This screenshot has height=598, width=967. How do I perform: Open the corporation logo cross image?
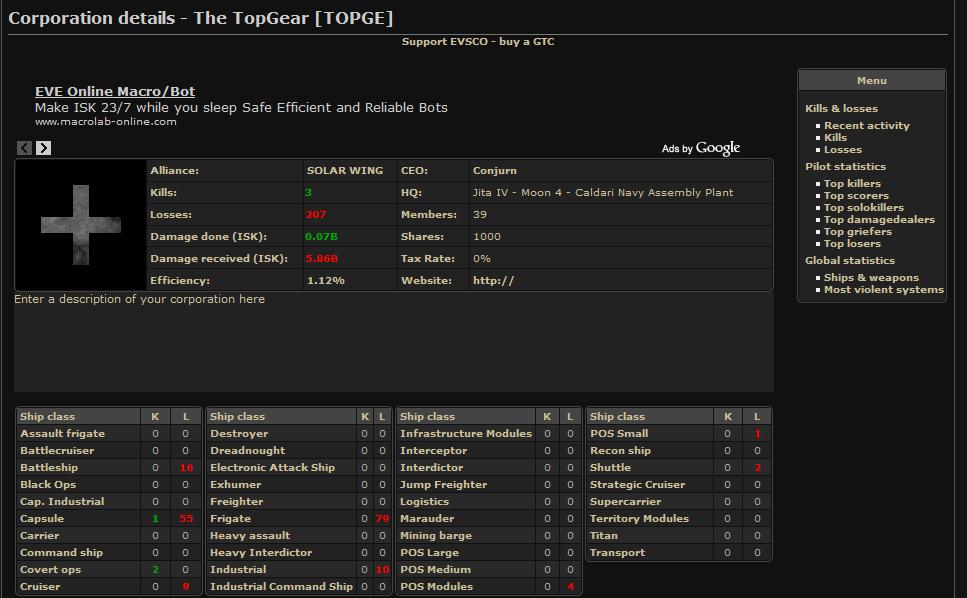pyautogui.click(x=80, y=225)
